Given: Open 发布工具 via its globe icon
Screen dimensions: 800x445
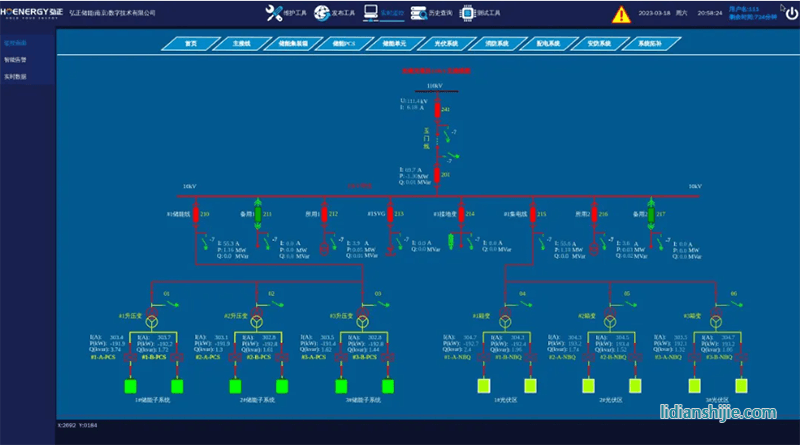Looking at the screenshot, I should [x=323, y=14].
